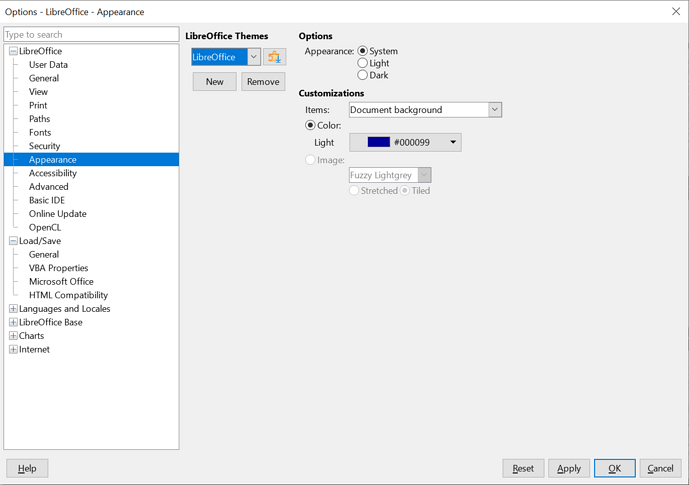Choose the Color radio option
This screenshot has width=689, height=485.
(310, 125)
